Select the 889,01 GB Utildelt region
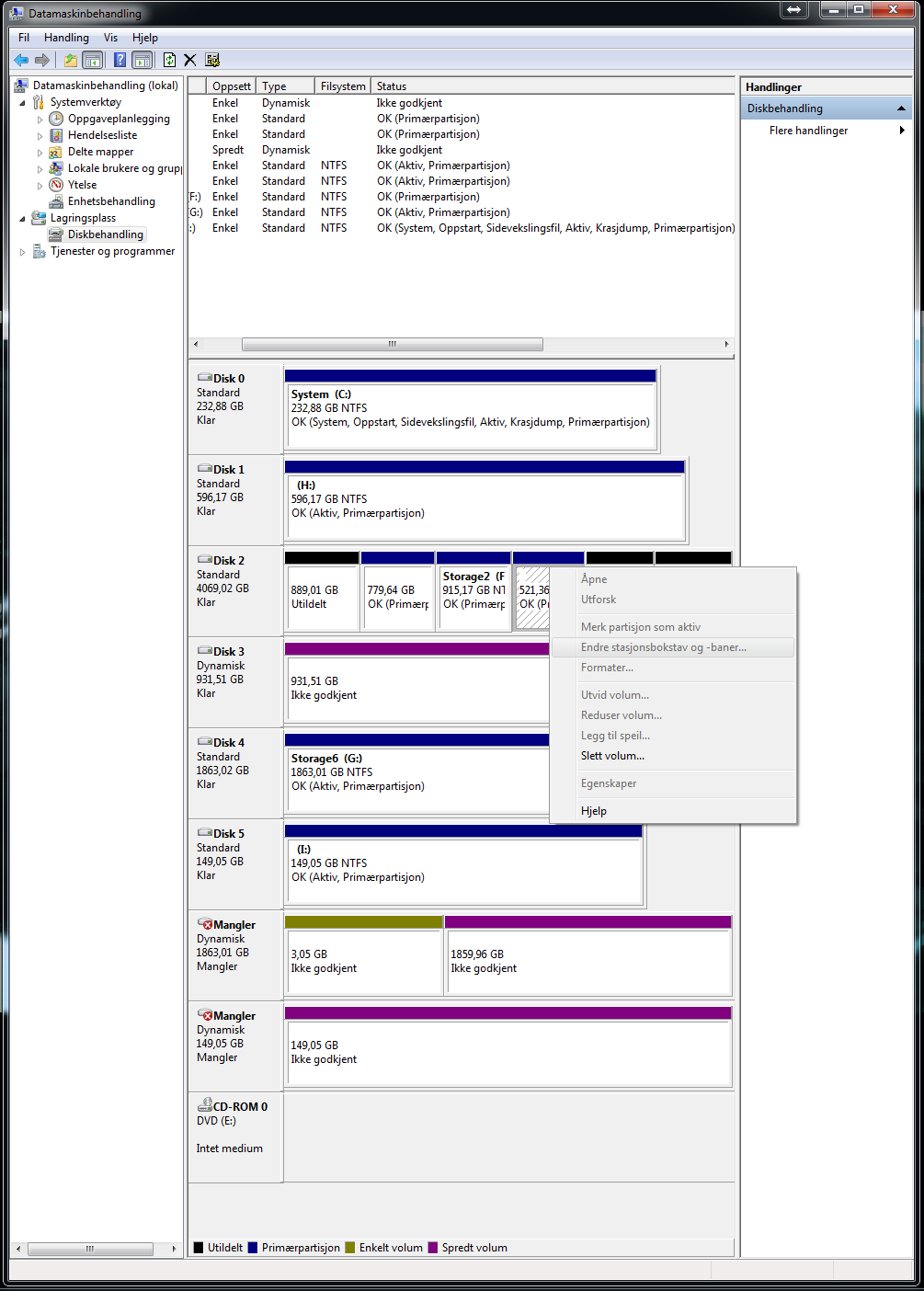Viewport: 924px width, 1291px height. tap(322, 591)
